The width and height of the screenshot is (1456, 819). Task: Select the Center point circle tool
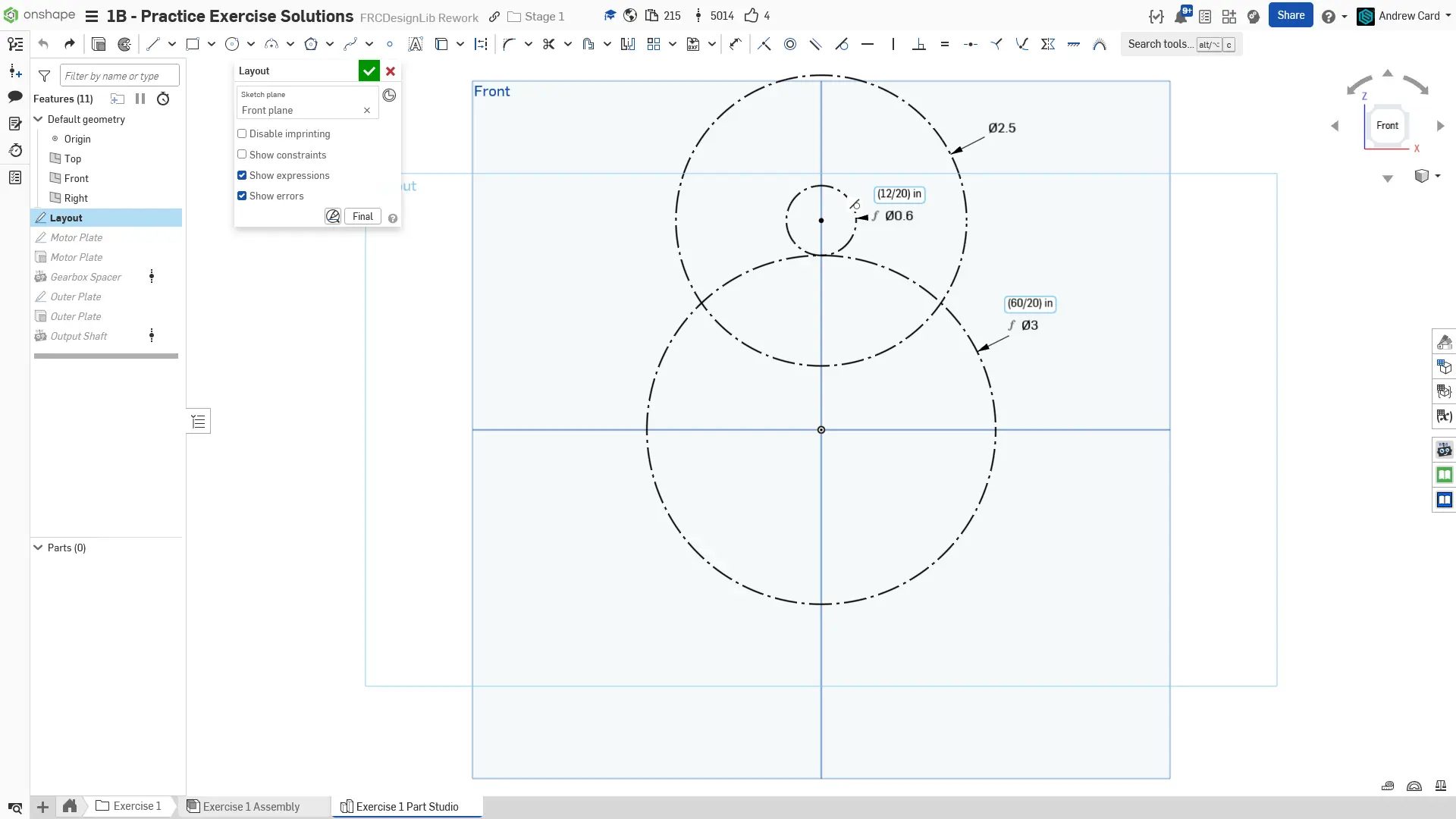pos(232,44)
